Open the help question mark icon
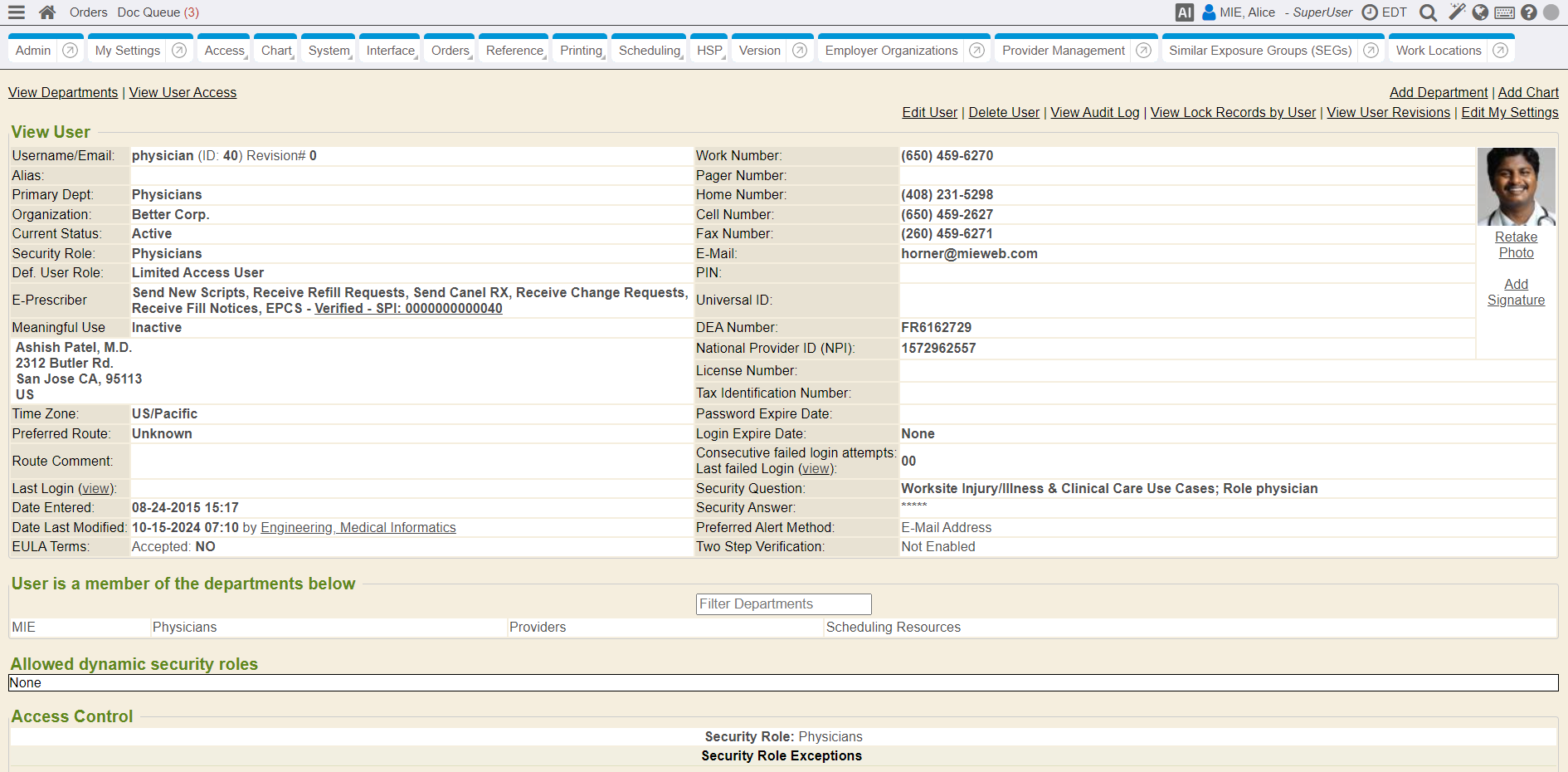Screen dimensions: 1568x772 point(1528,12)
